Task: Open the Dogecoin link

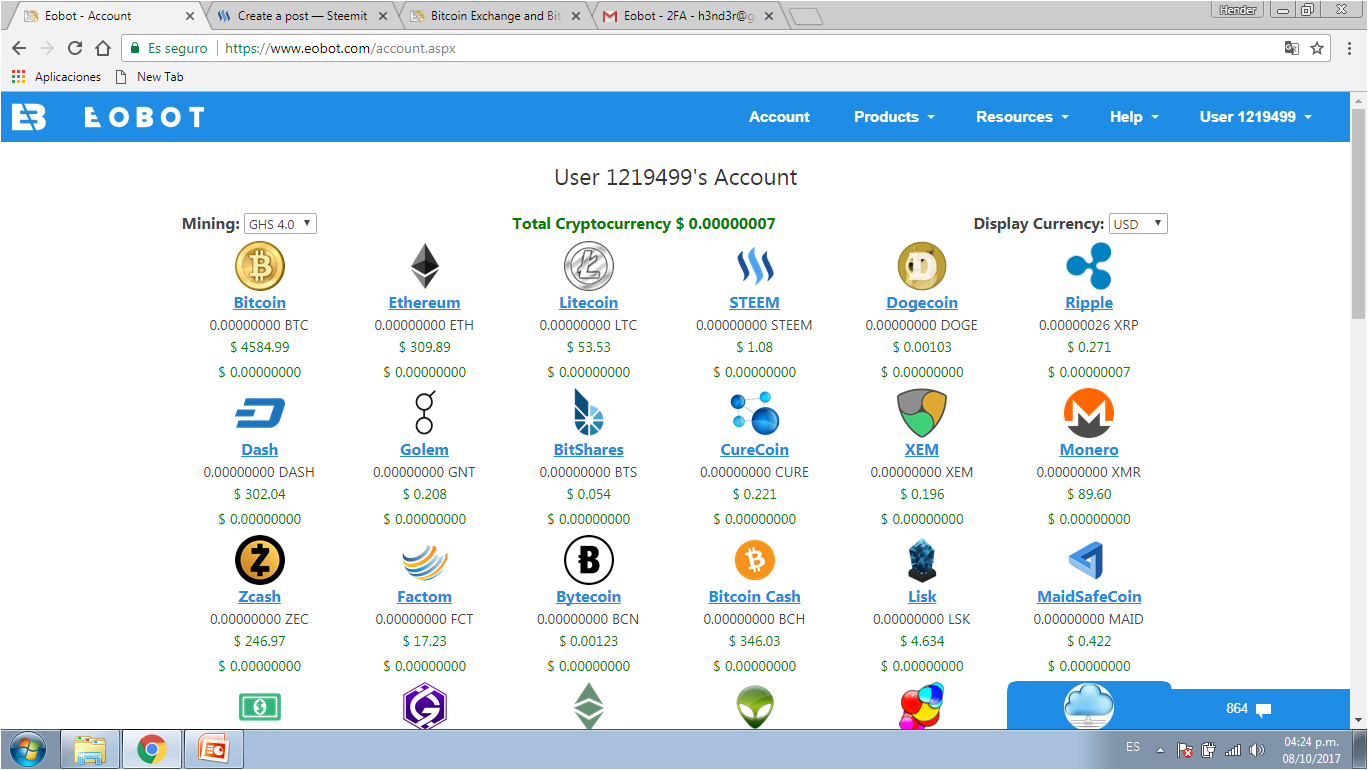Action: click(922, 303)
